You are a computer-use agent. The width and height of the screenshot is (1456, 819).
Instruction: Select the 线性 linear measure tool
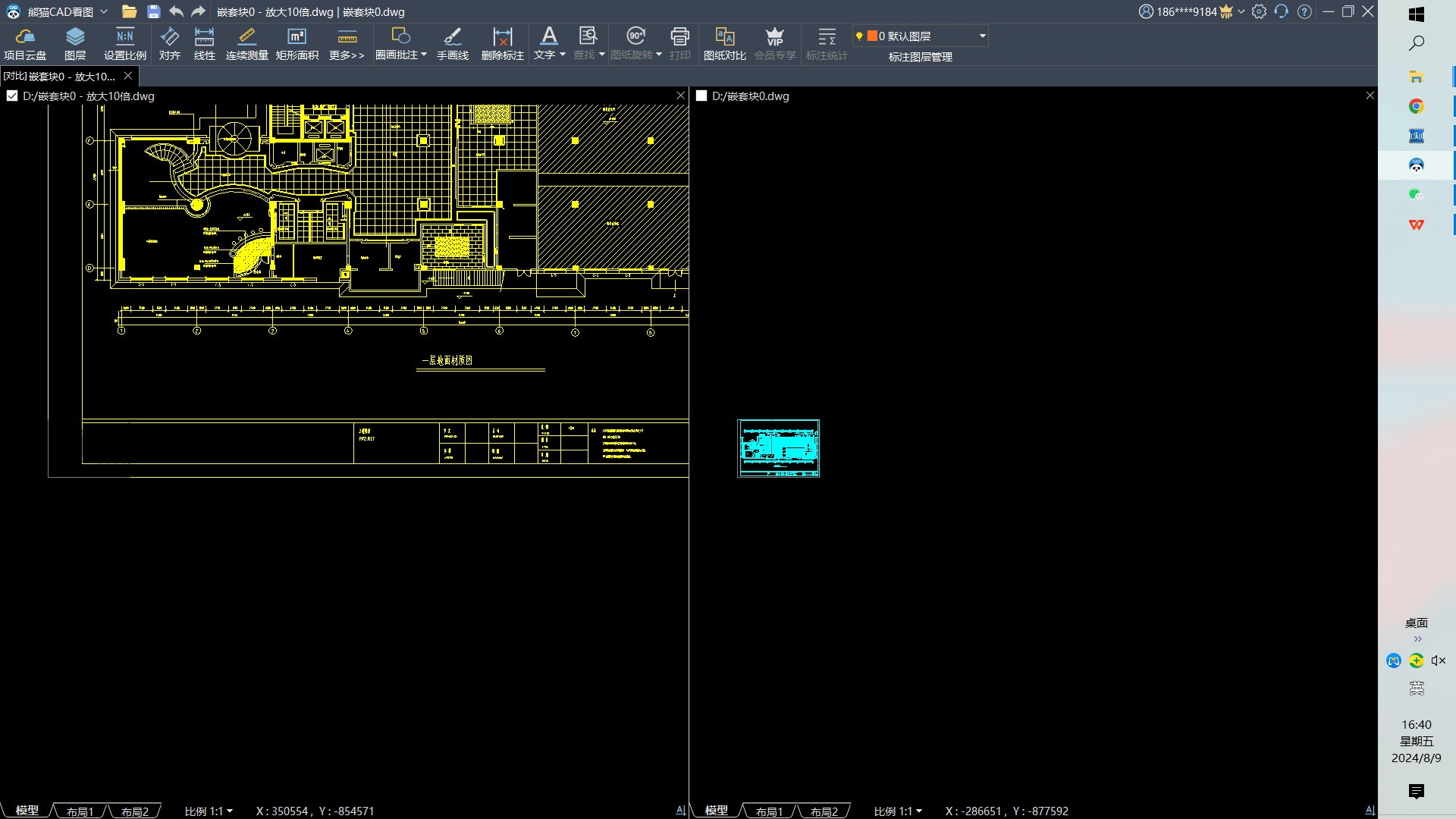click(205, 44)
